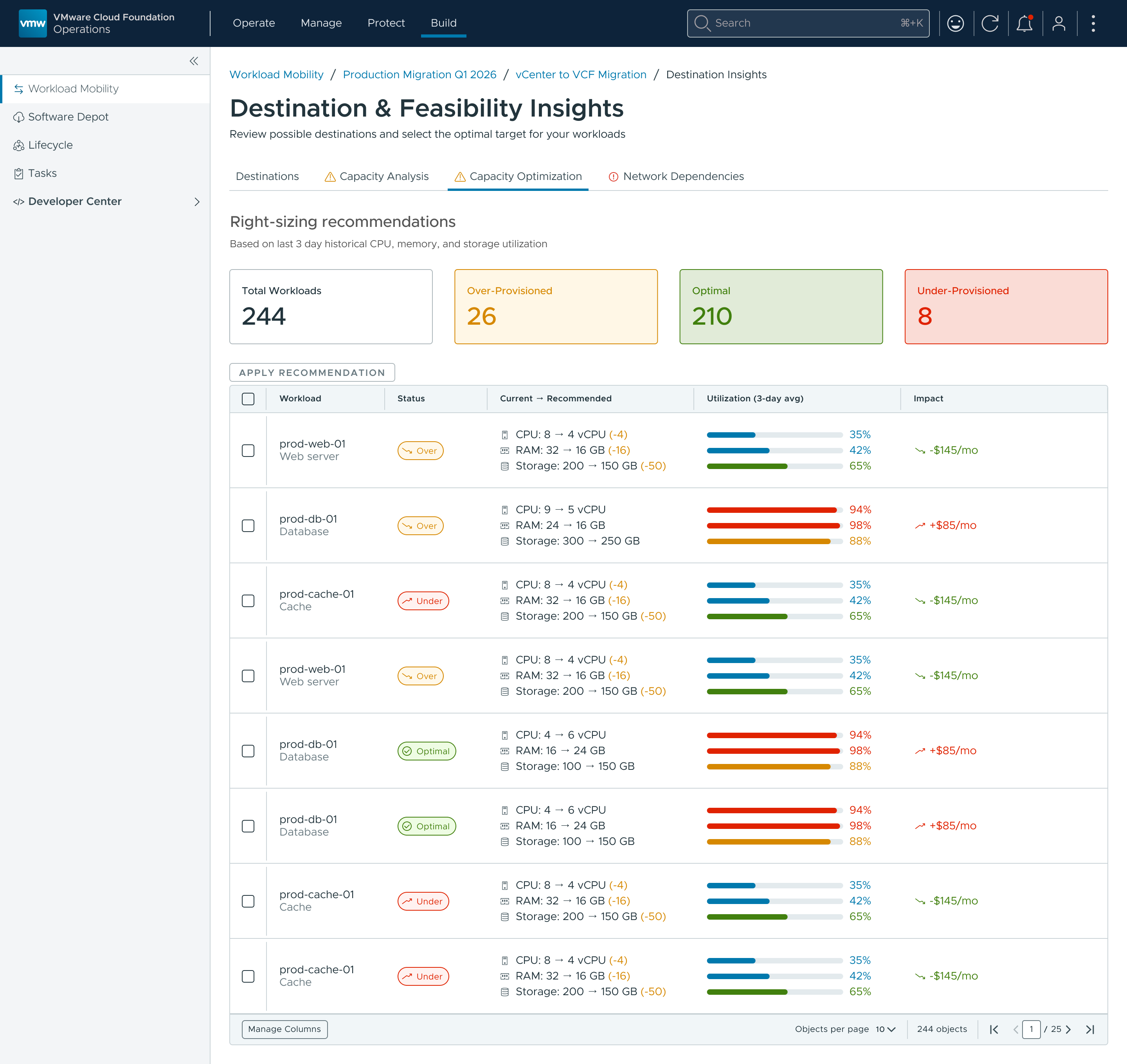Screen dimensions: 1127x1064
Task: Open the Manage top menu
Action: coord(321,23)
